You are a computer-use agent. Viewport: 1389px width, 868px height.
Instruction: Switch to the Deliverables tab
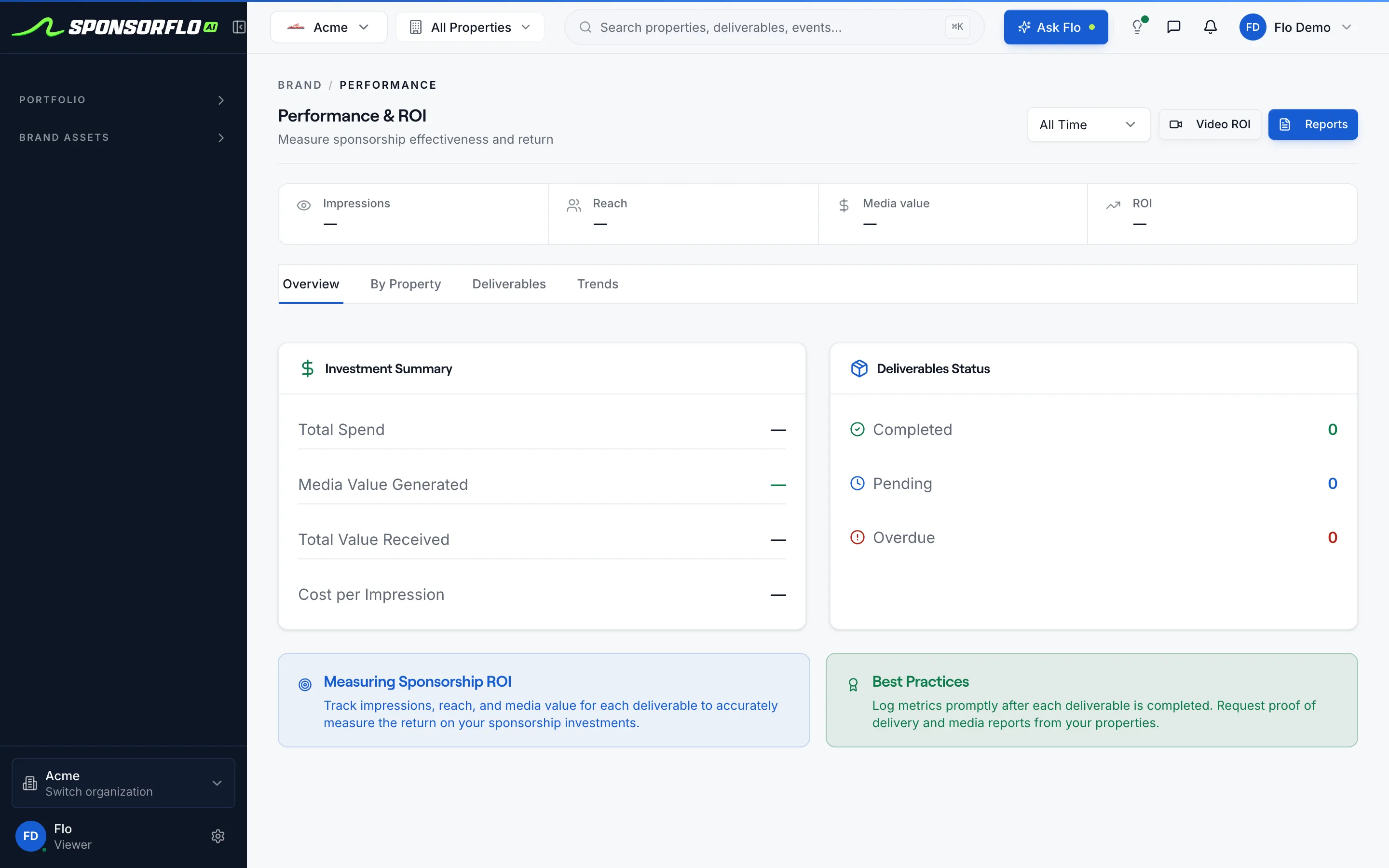coord(509,284)
